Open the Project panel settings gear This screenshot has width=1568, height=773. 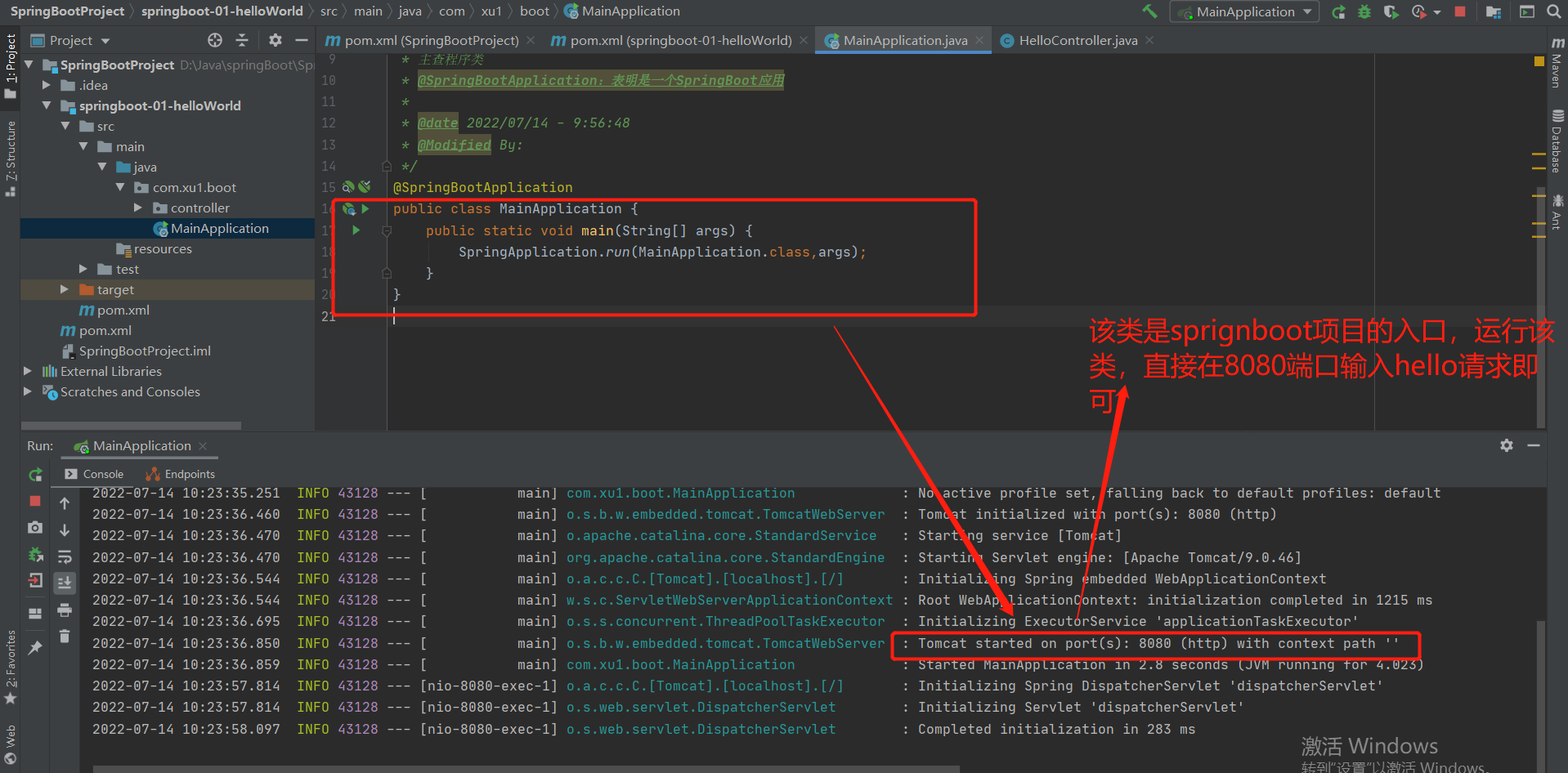point(276,40)
